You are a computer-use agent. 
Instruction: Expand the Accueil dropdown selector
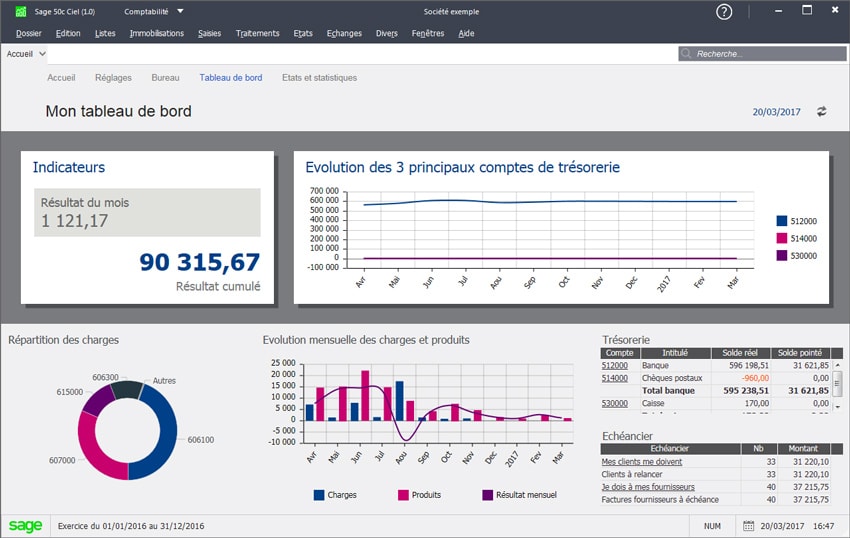pyautogui.click(x=26, y=54)
